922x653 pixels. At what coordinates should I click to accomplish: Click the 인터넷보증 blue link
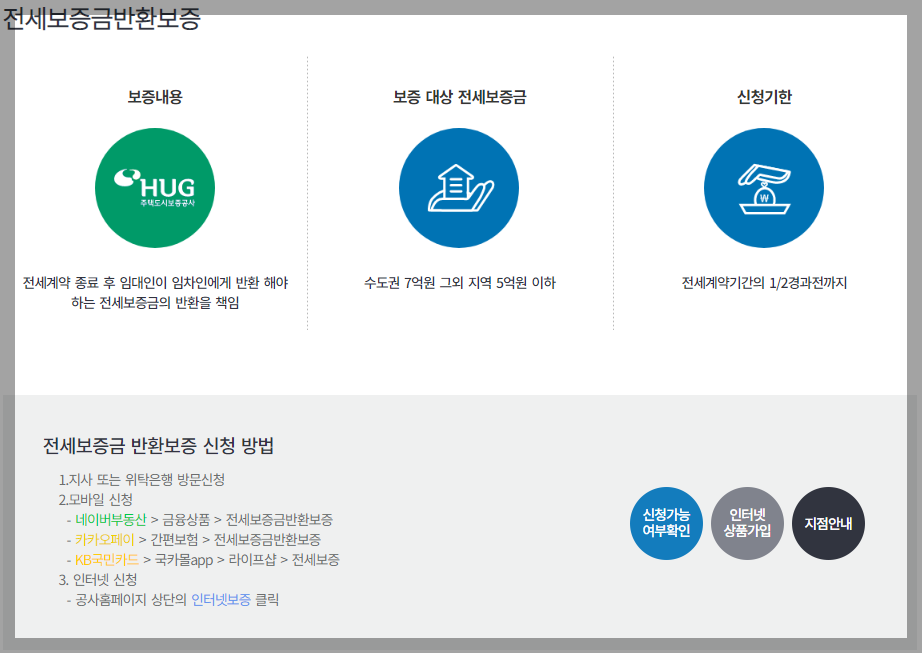click(x=221, y=600)
